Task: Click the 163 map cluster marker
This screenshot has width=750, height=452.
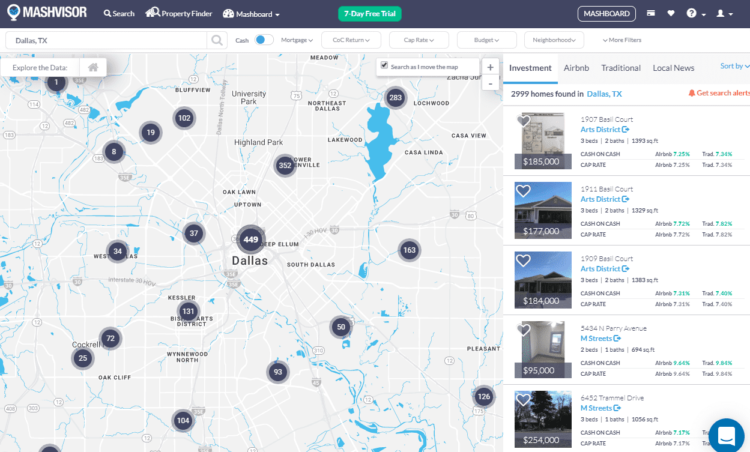Action: coord(409,250)
